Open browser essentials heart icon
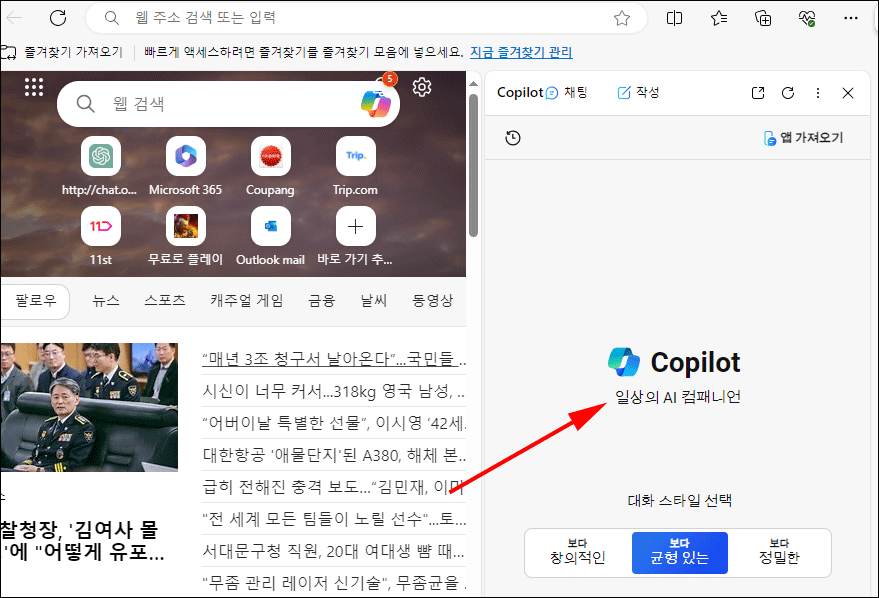The image size is (879, 598). tap(807, 18)
